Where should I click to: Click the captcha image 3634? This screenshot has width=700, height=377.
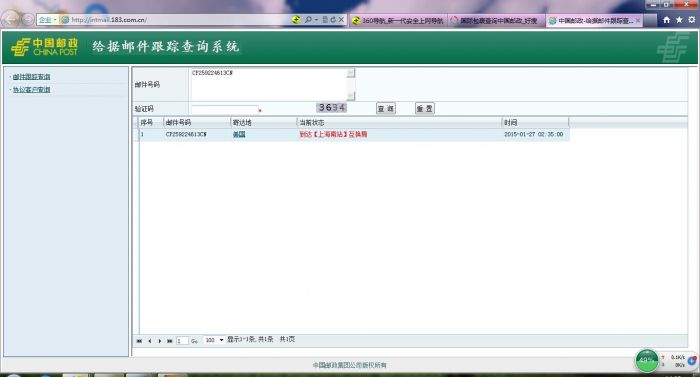(x=331, y=108)
